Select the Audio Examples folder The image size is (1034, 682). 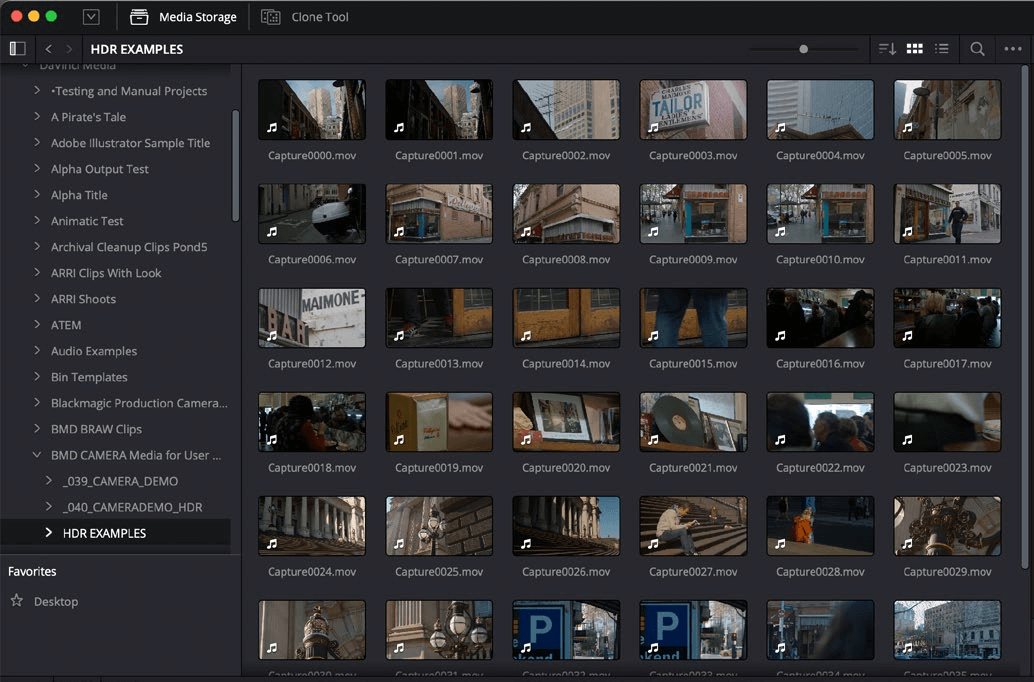pyautogui.click(x=94, y=351)
